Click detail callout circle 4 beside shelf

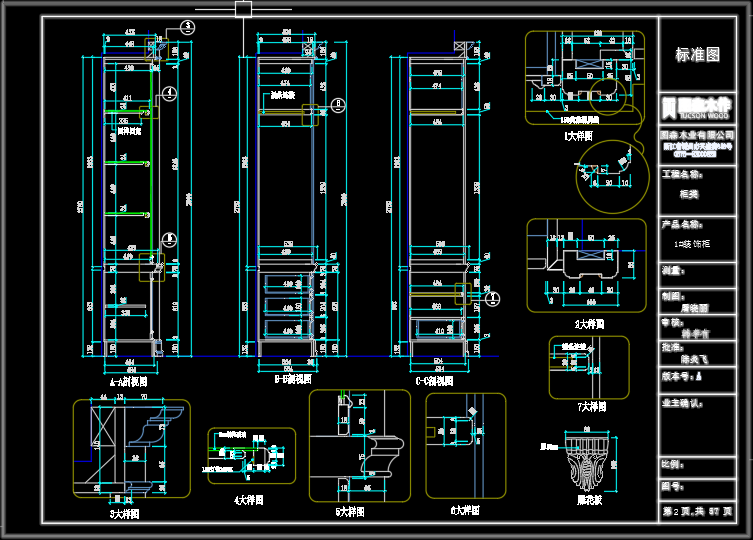point(169,93)
